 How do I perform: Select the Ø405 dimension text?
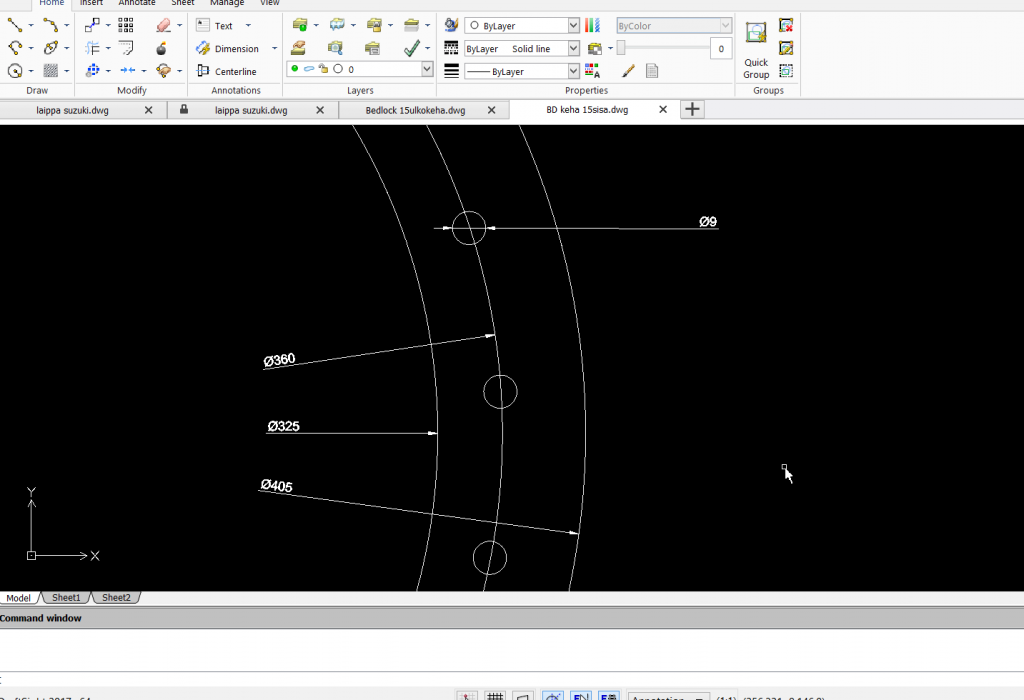[276, 485]
